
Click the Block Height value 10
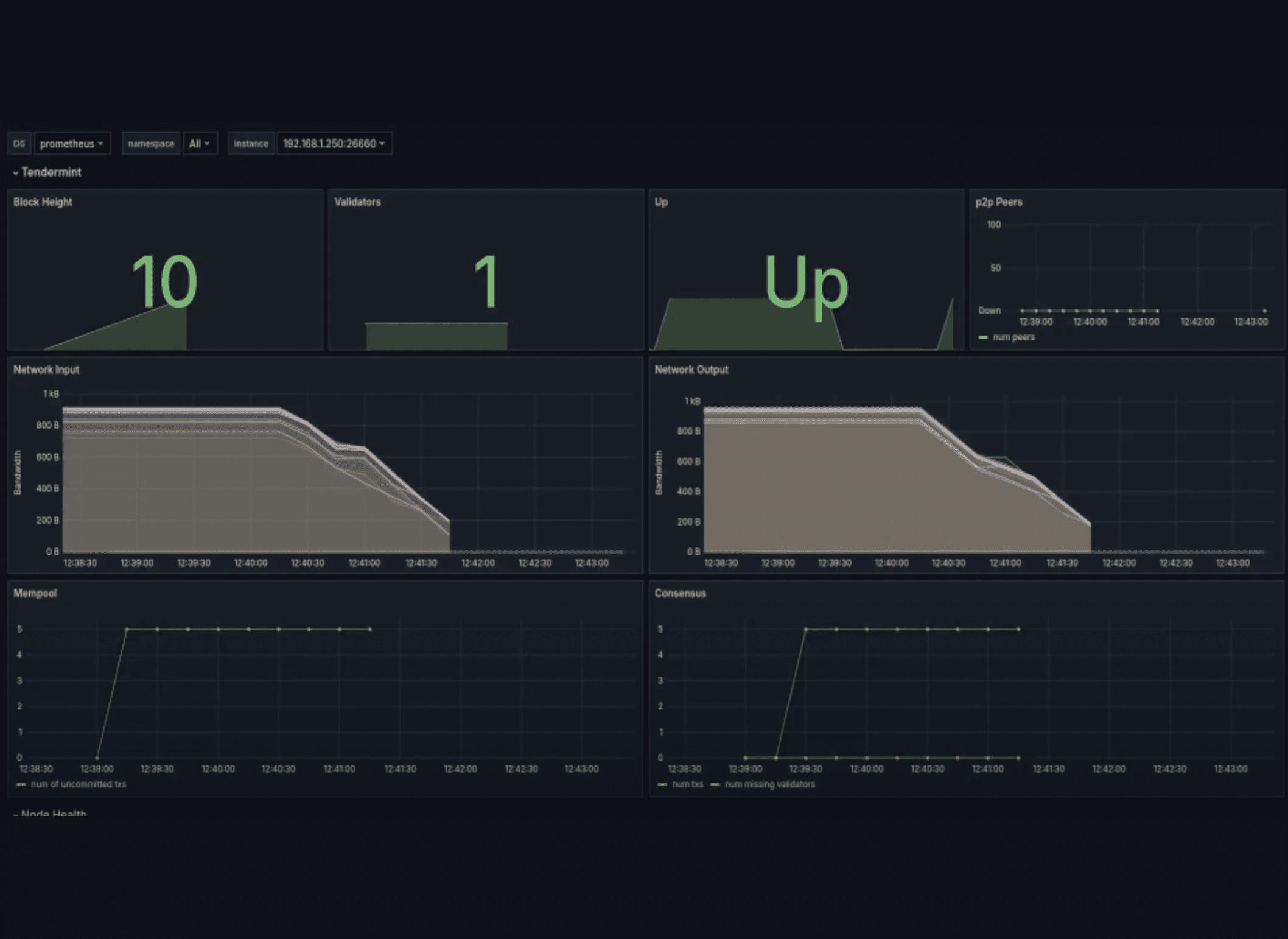click(164, 282)
